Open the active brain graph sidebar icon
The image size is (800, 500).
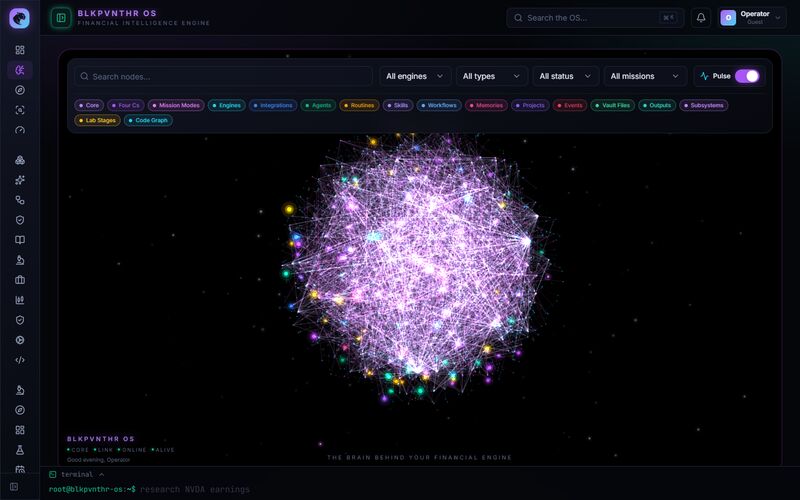pyautogui.click(x=20, y=70)
